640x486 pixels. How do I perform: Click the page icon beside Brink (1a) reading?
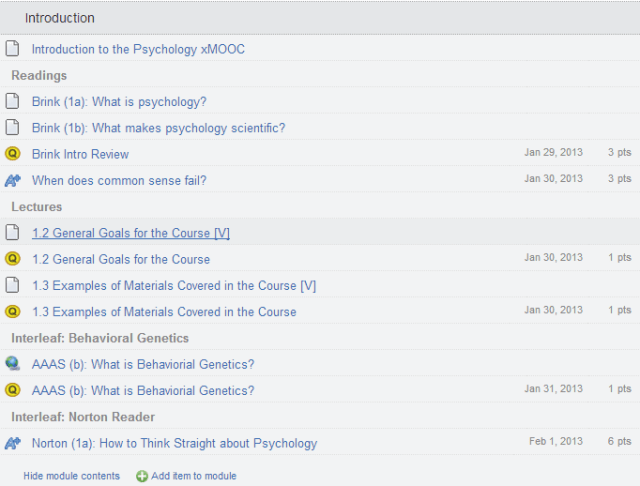12,101
